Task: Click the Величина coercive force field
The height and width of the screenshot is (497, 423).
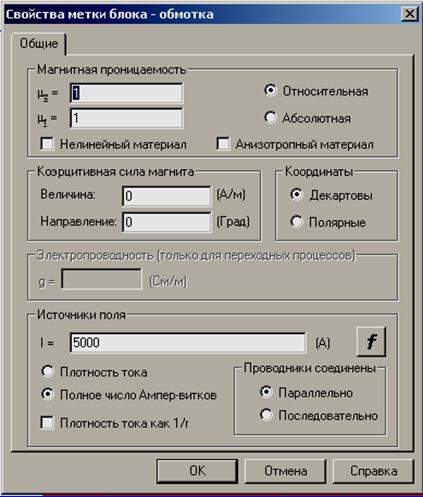Action: pyautogui.click(x=167, y=196)
